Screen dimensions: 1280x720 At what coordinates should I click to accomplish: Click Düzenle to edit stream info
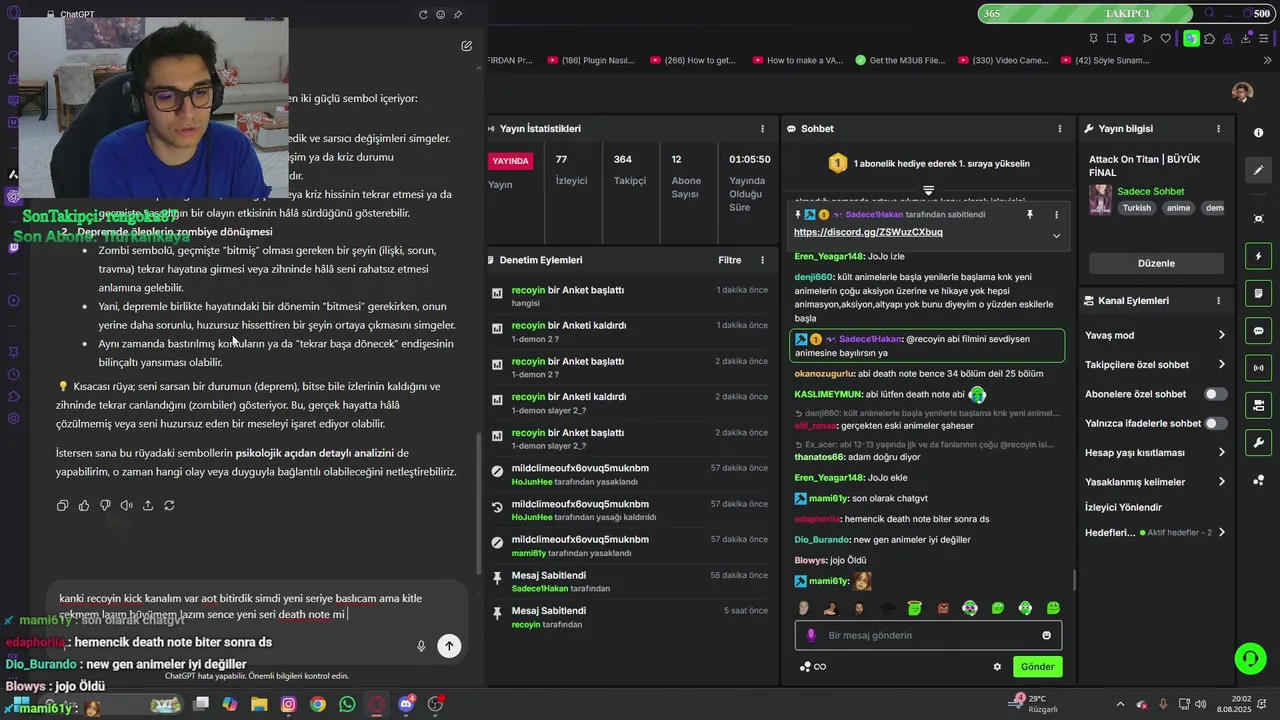[1156, 263]
